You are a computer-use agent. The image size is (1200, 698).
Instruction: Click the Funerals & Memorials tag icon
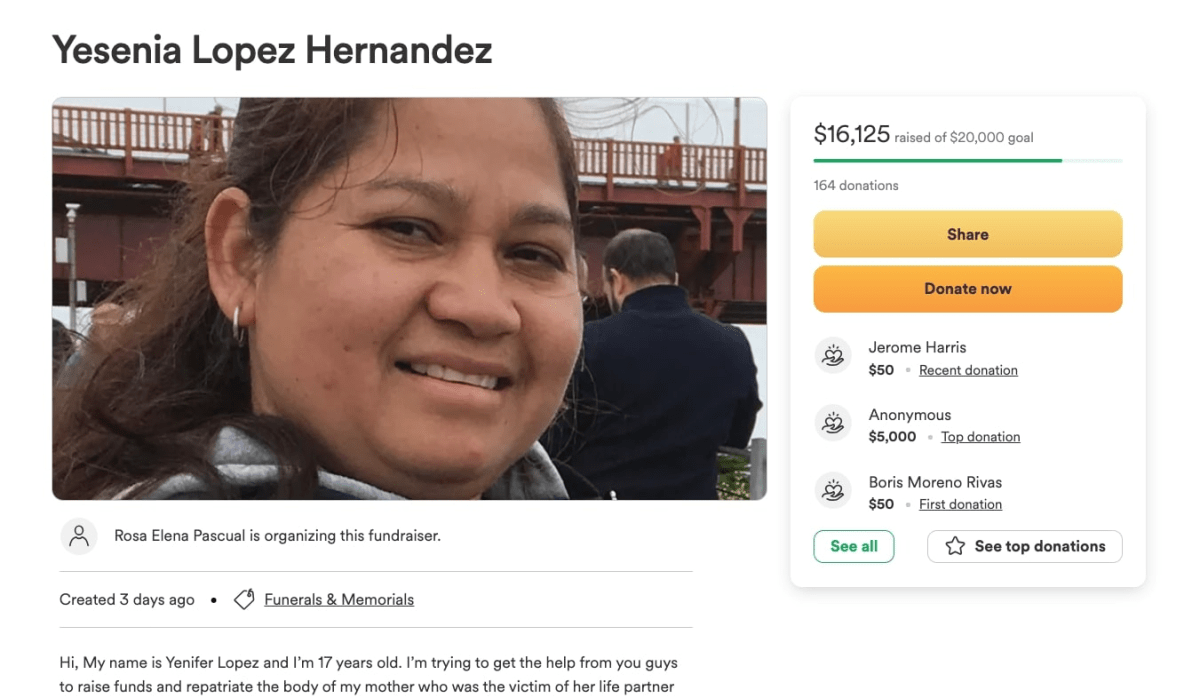click(244, 599)
